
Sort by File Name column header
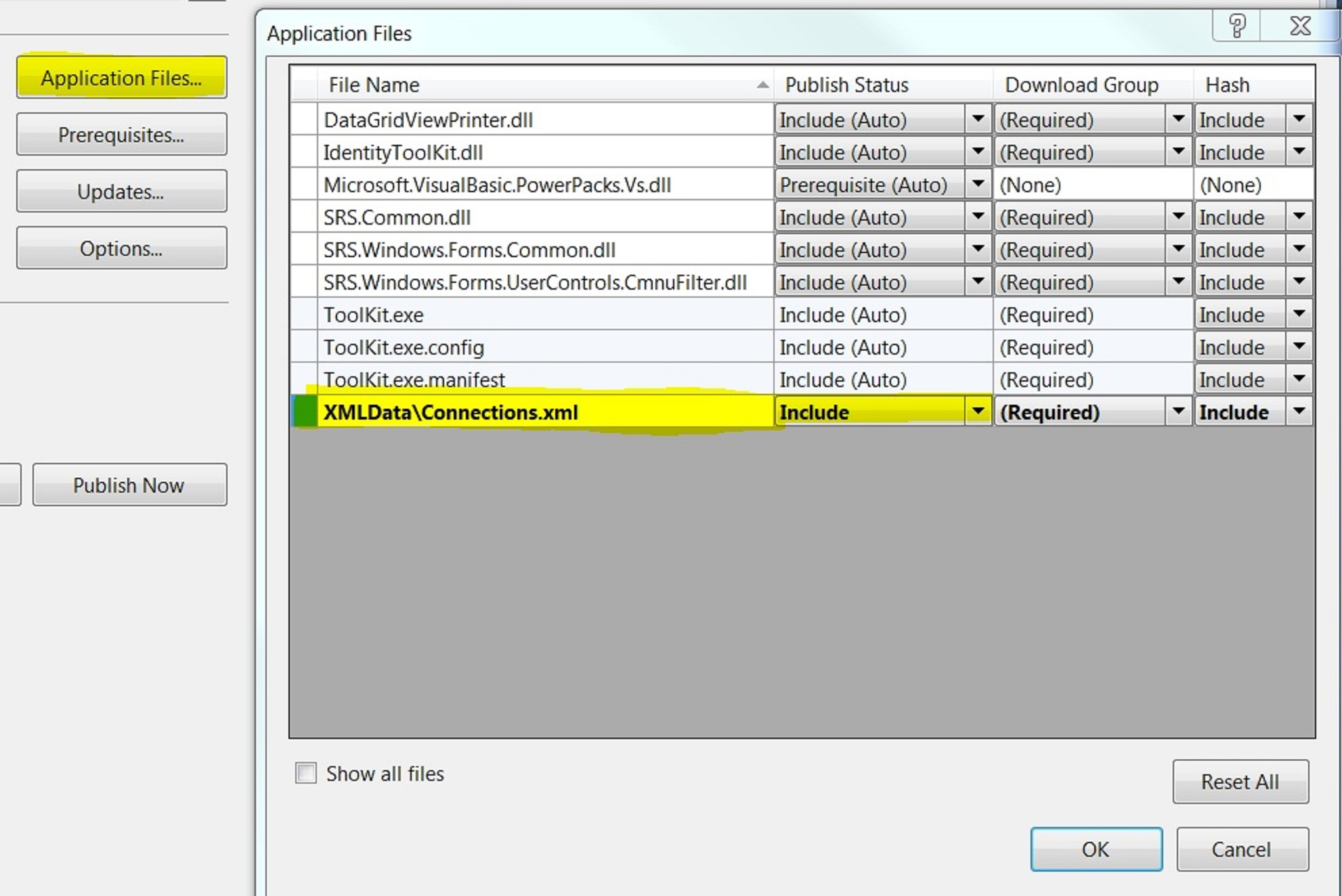(x=374, y=85)
